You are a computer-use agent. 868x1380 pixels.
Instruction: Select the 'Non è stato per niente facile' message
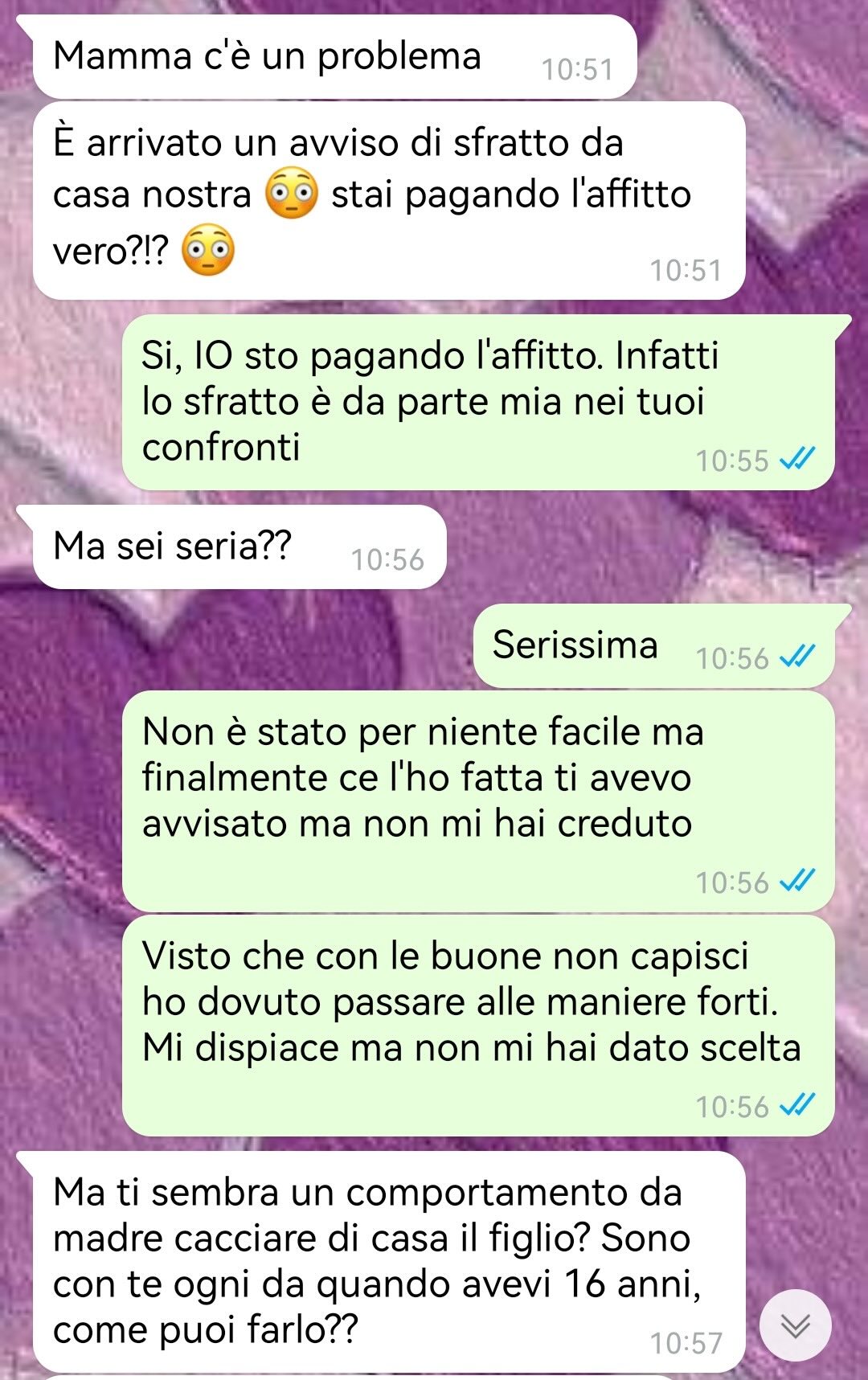[478, 801]
